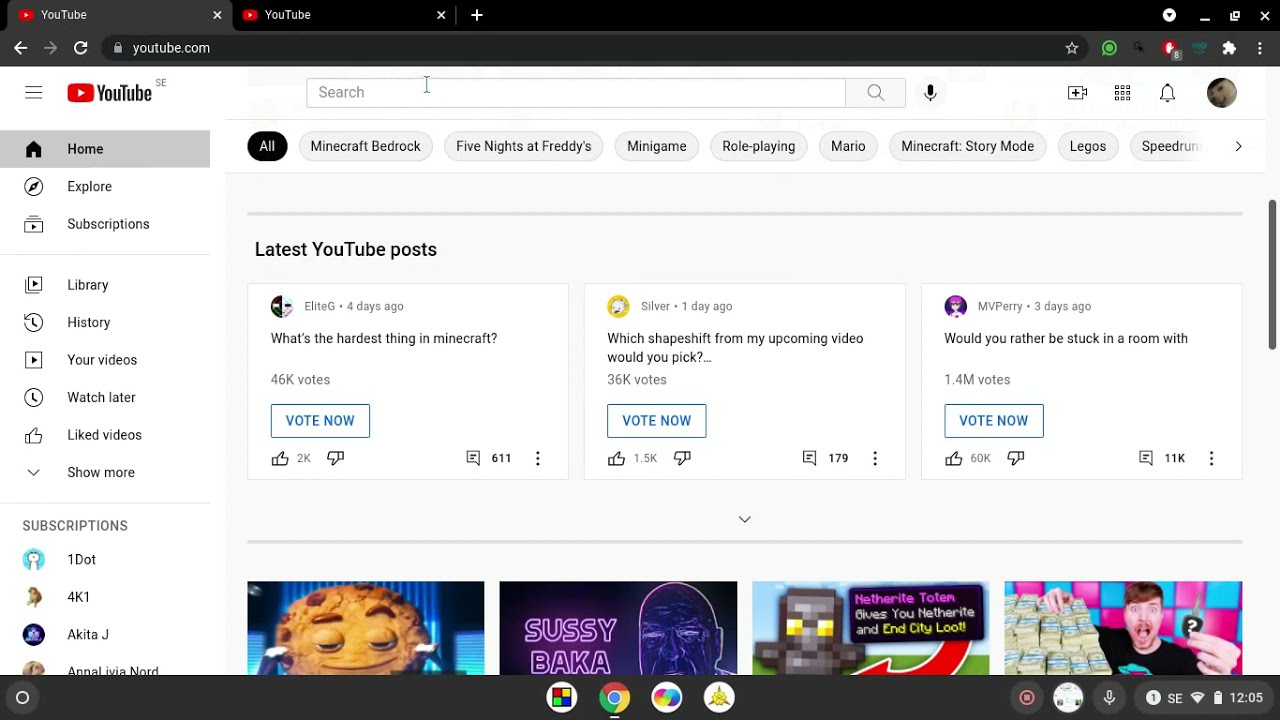This screenshot has width=1280, height=720.
Task: Dislike MVPerry's post
Action: tap(1016, 458)
